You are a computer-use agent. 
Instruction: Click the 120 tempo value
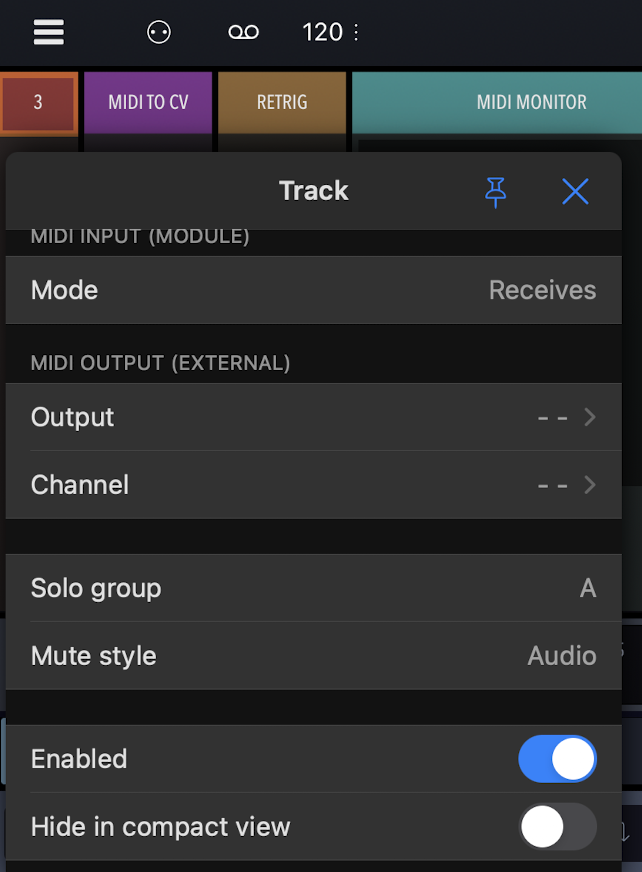322,32
